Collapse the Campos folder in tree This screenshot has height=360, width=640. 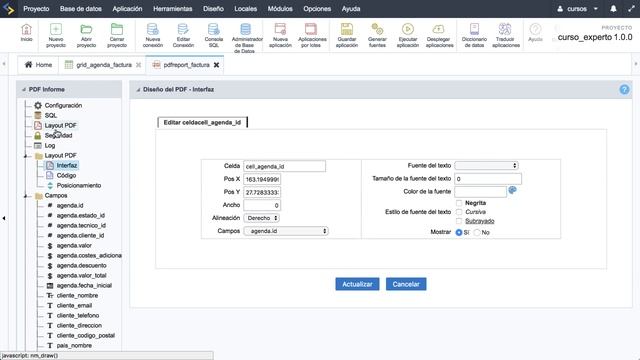(x=25, y=196)
